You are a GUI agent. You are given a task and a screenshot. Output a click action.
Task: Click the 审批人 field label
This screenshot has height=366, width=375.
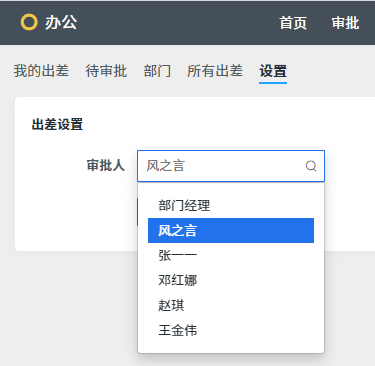click(106, 165)
